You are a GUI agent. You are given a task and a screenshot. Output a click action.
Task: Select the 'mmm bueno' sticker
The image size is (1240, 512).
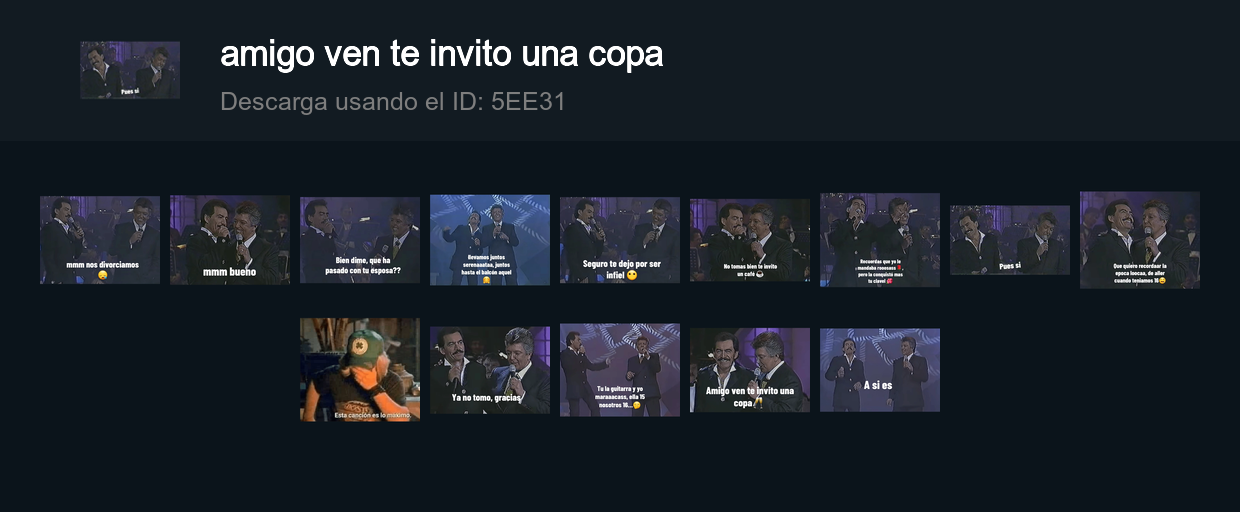tap(230, 240)
